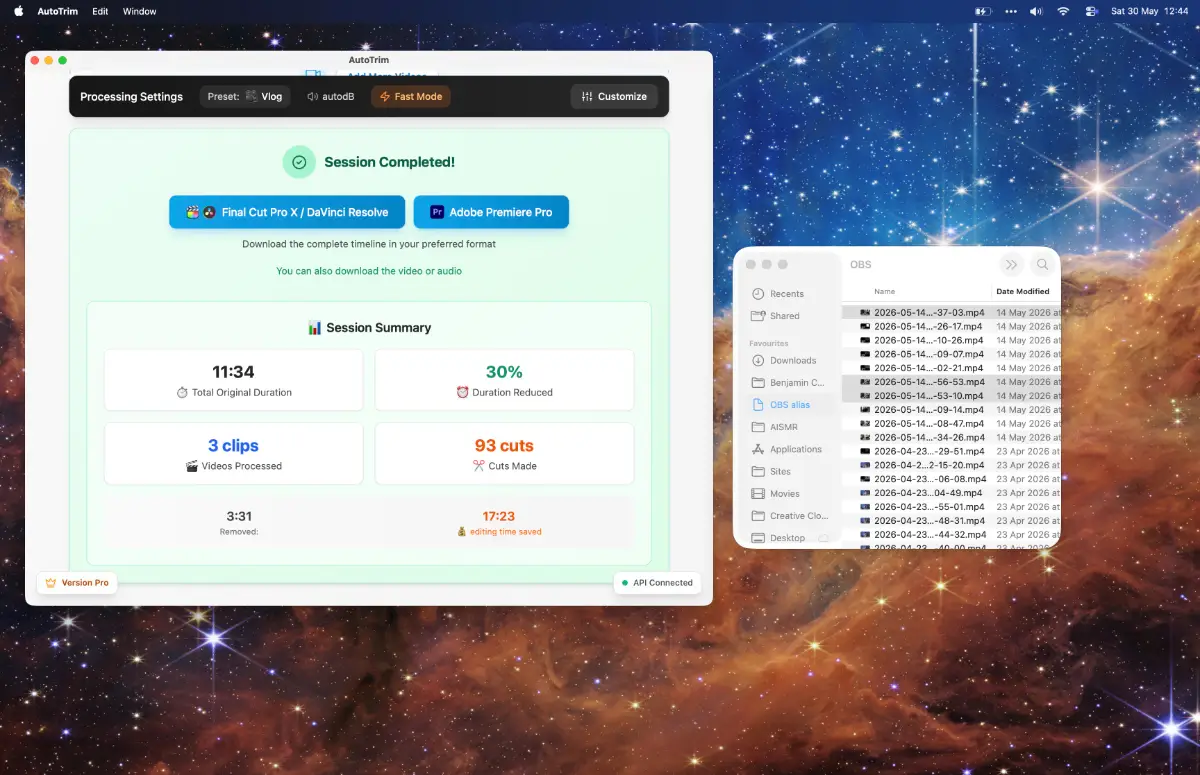Open the Customize settings button
This screenshot has height=775, width=1200.
pyautogui.click(x=614, y=97)
